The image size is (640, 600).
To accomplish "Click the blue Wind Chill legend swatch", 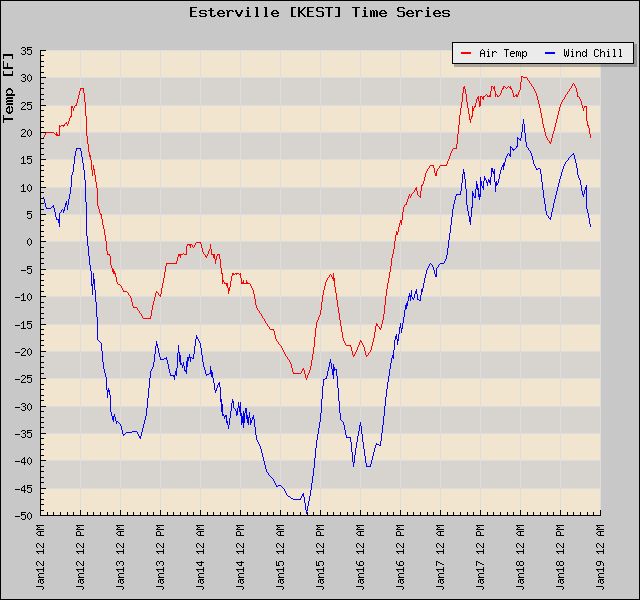I will coord(550,53).
